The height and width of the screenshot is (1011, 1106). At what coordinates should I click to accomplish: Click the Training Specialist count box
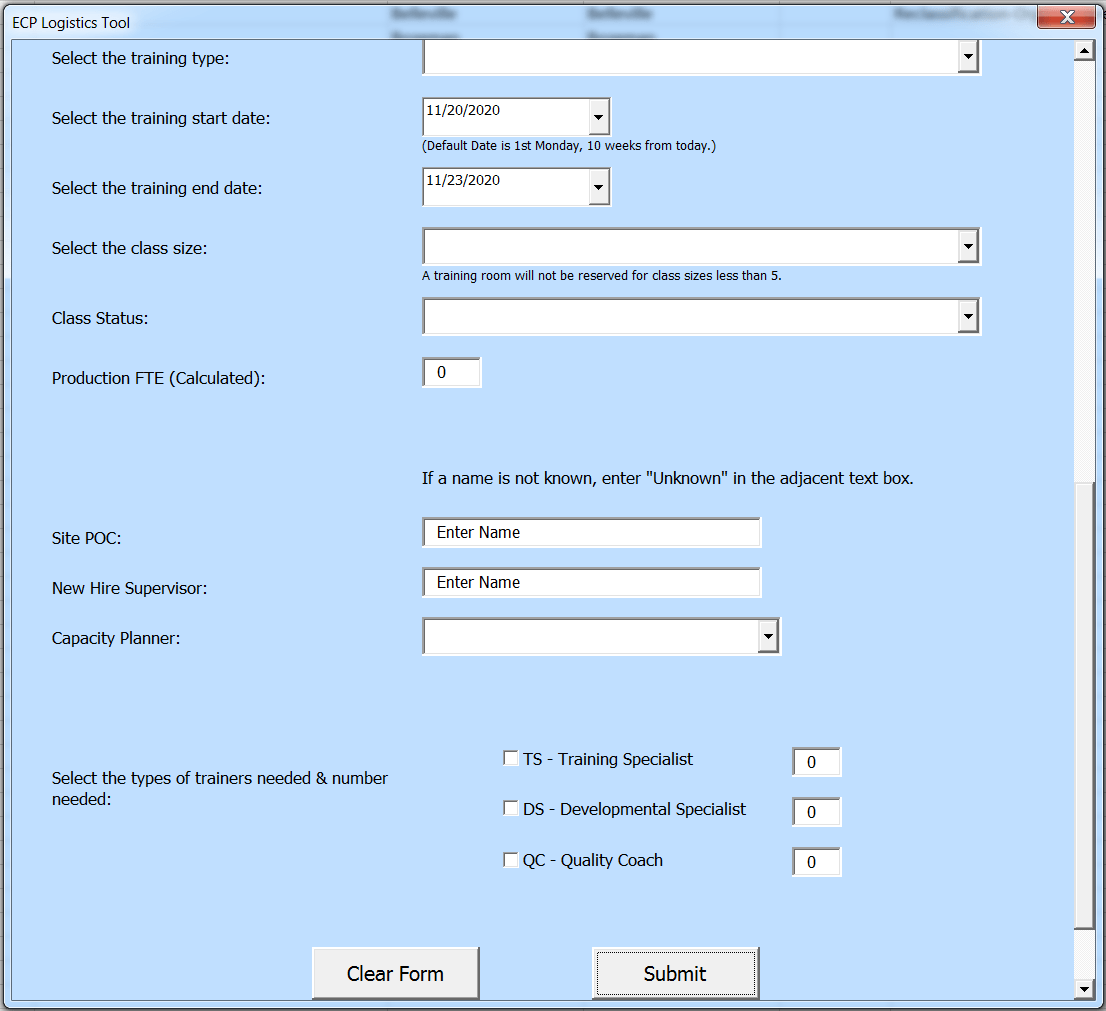pos(816,761)
